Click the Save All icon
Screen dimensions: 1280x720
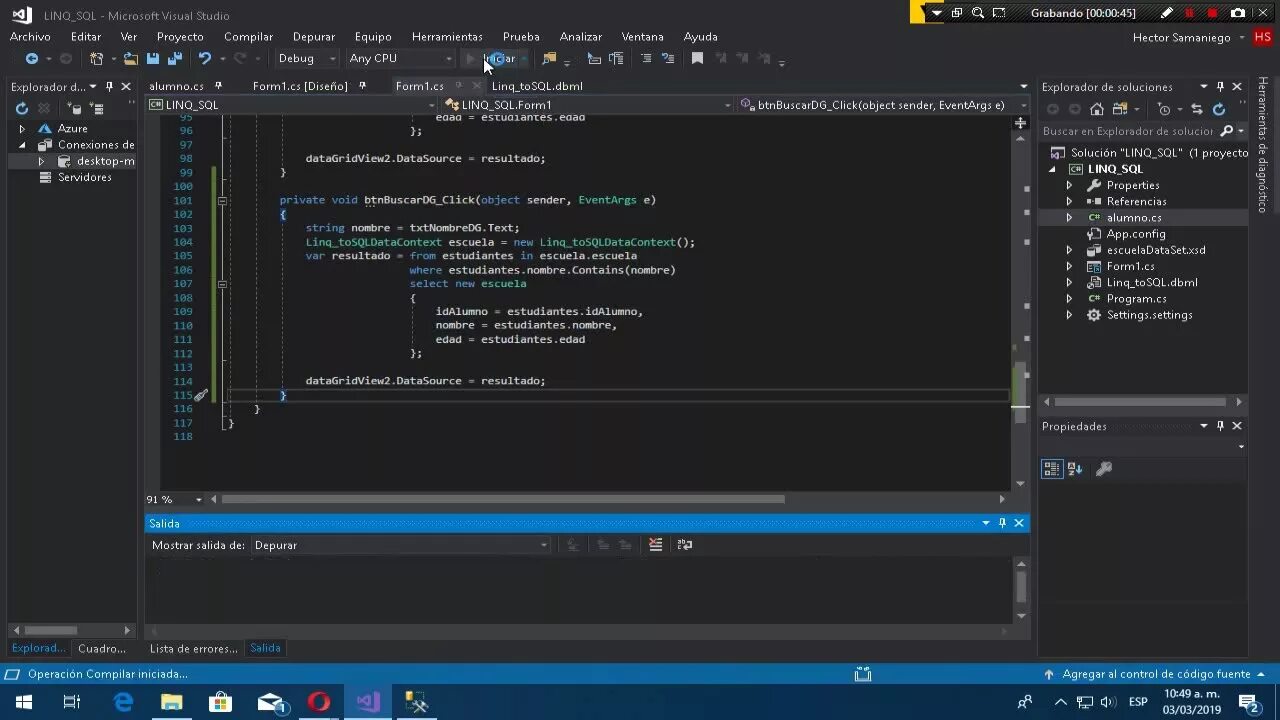point(174,59)
